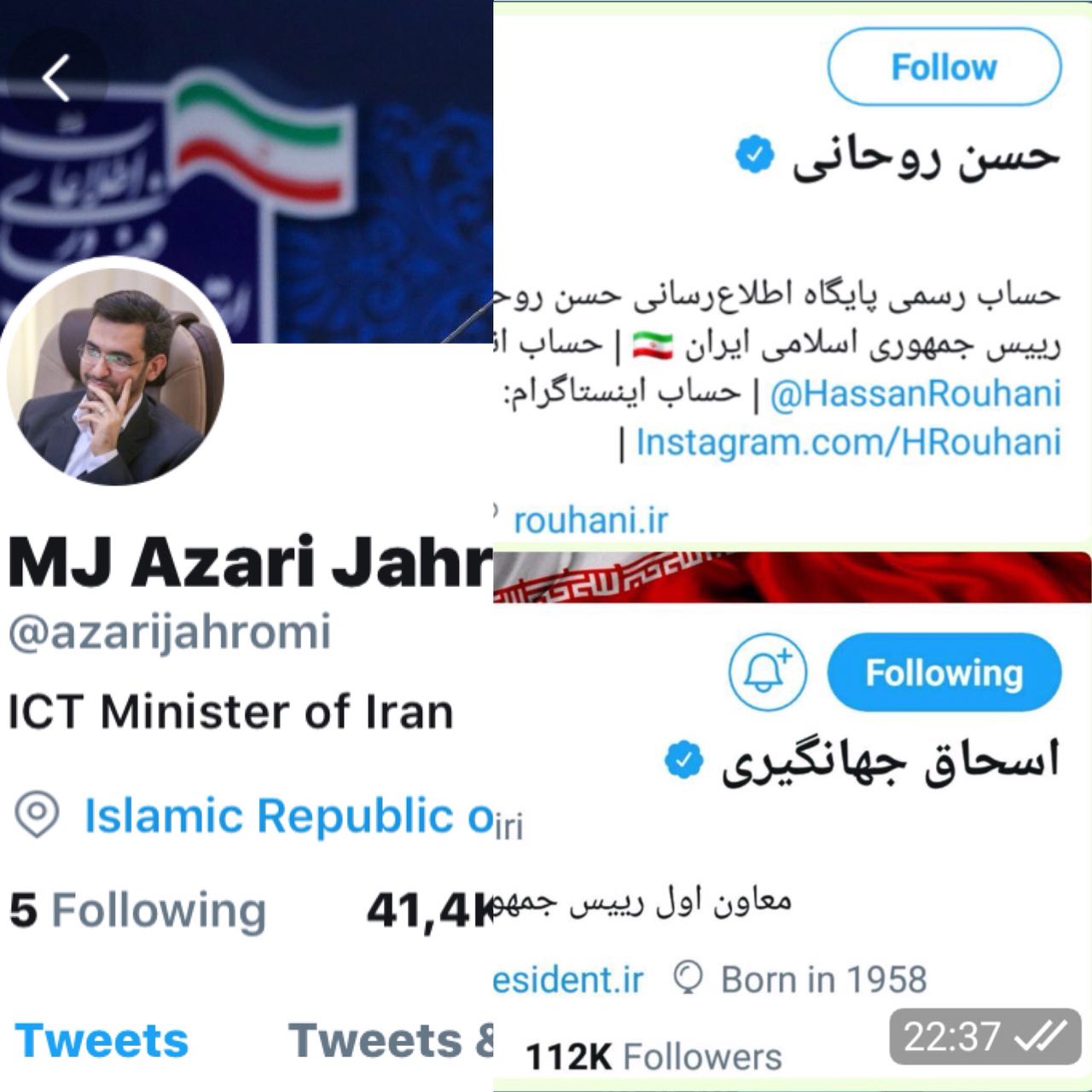Viewport: 1092px width, 1092px height.
Task: Tap the @azarijahromi handle
Action: coord(169,633)
